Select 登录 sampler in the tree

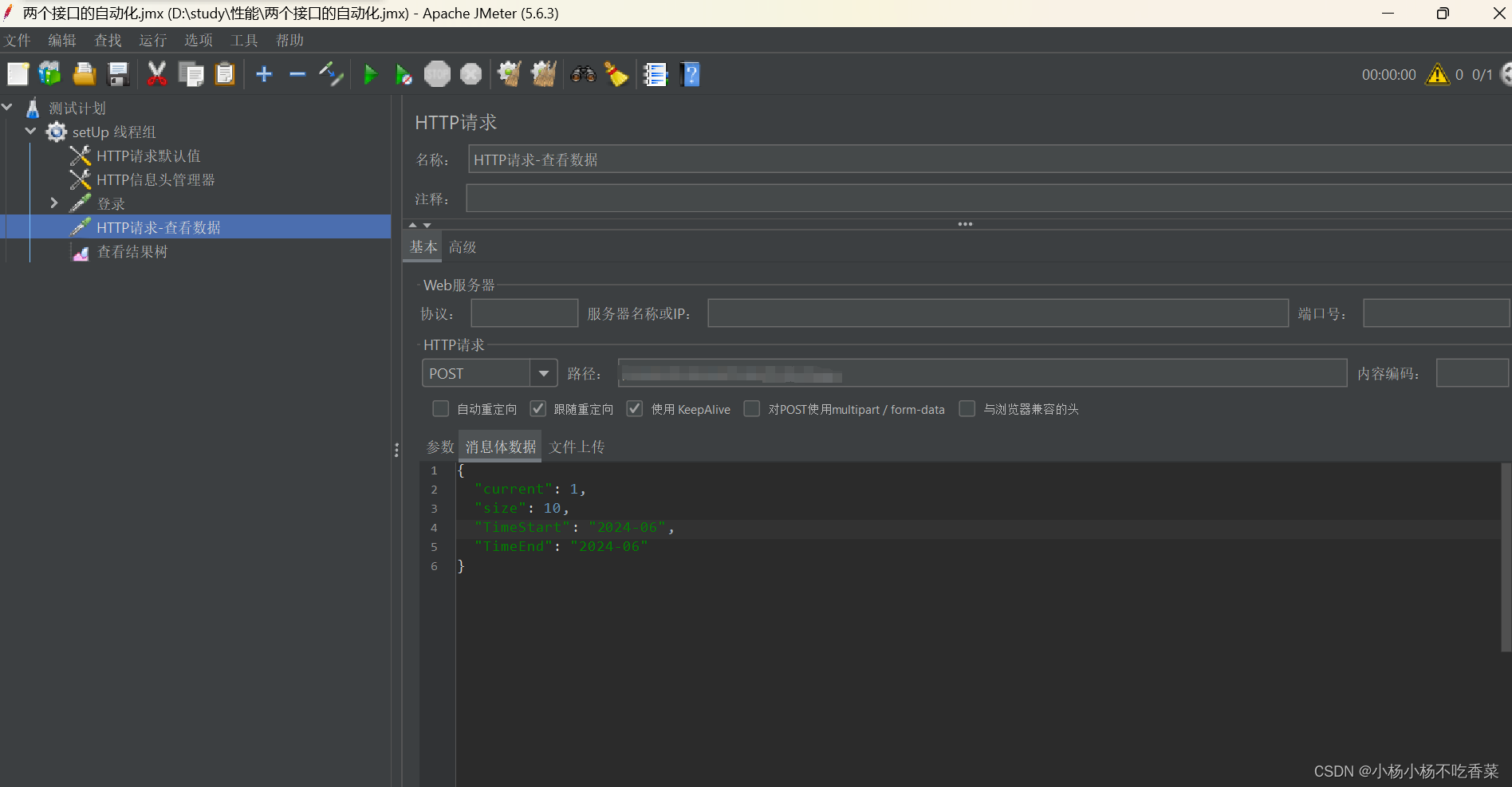[x=111, y=204]
